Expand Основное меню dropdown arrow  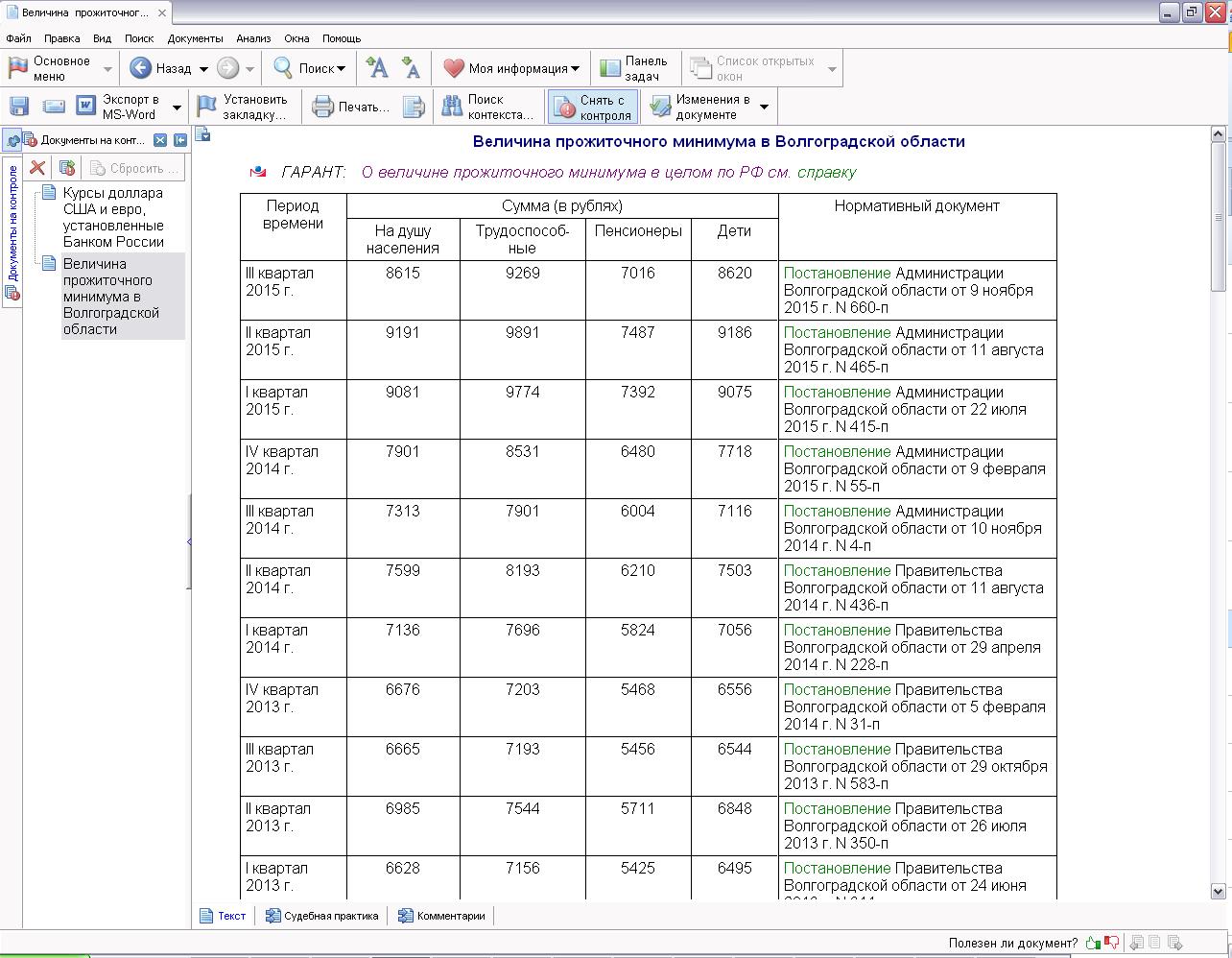[107, 69]
